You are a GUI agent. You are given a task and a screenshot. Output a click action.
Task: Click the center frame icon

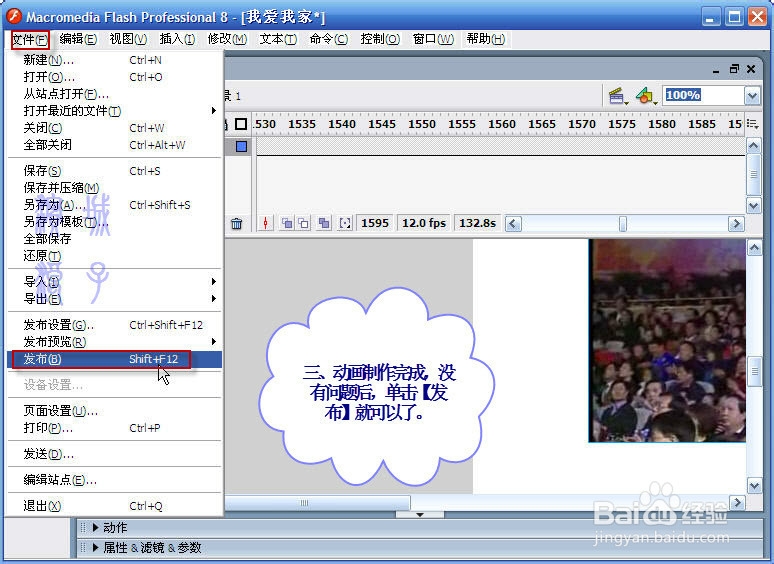266,224
